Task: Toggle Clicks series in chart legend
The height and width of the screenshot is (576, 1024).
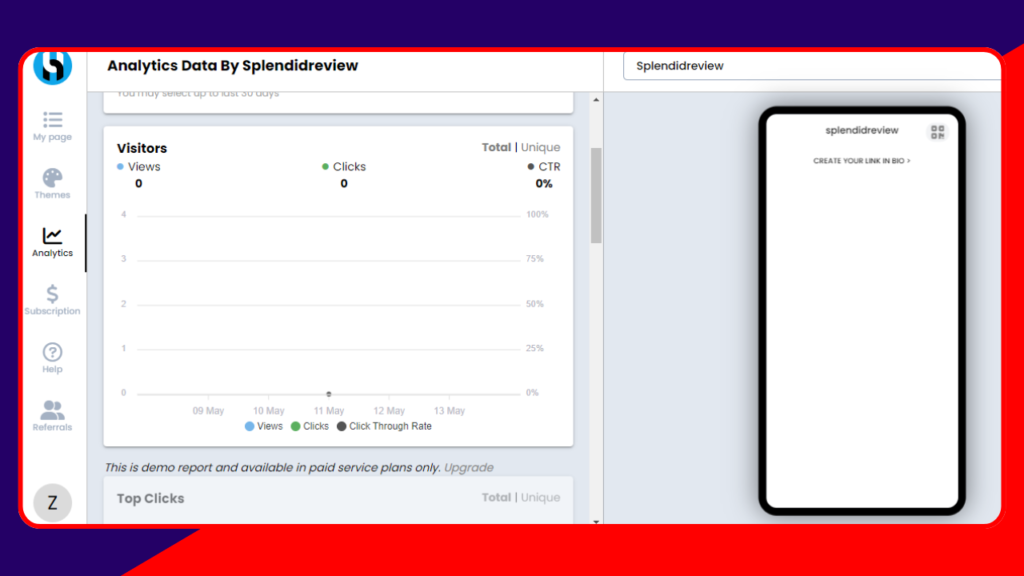Action: 310,426
